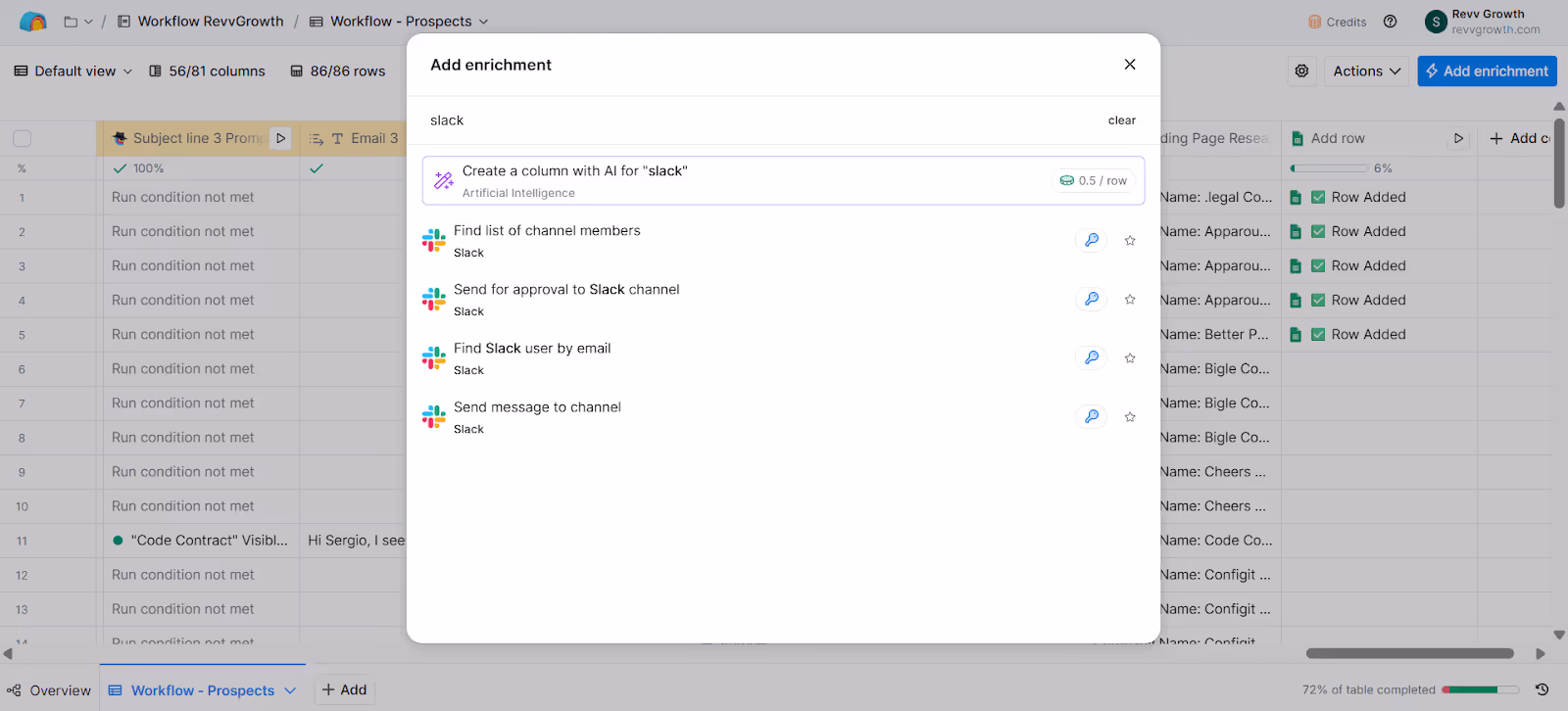The width and height of the screenshot is (1568, 711).
Task: Click row number 11
Action: [x=22, y=541]
